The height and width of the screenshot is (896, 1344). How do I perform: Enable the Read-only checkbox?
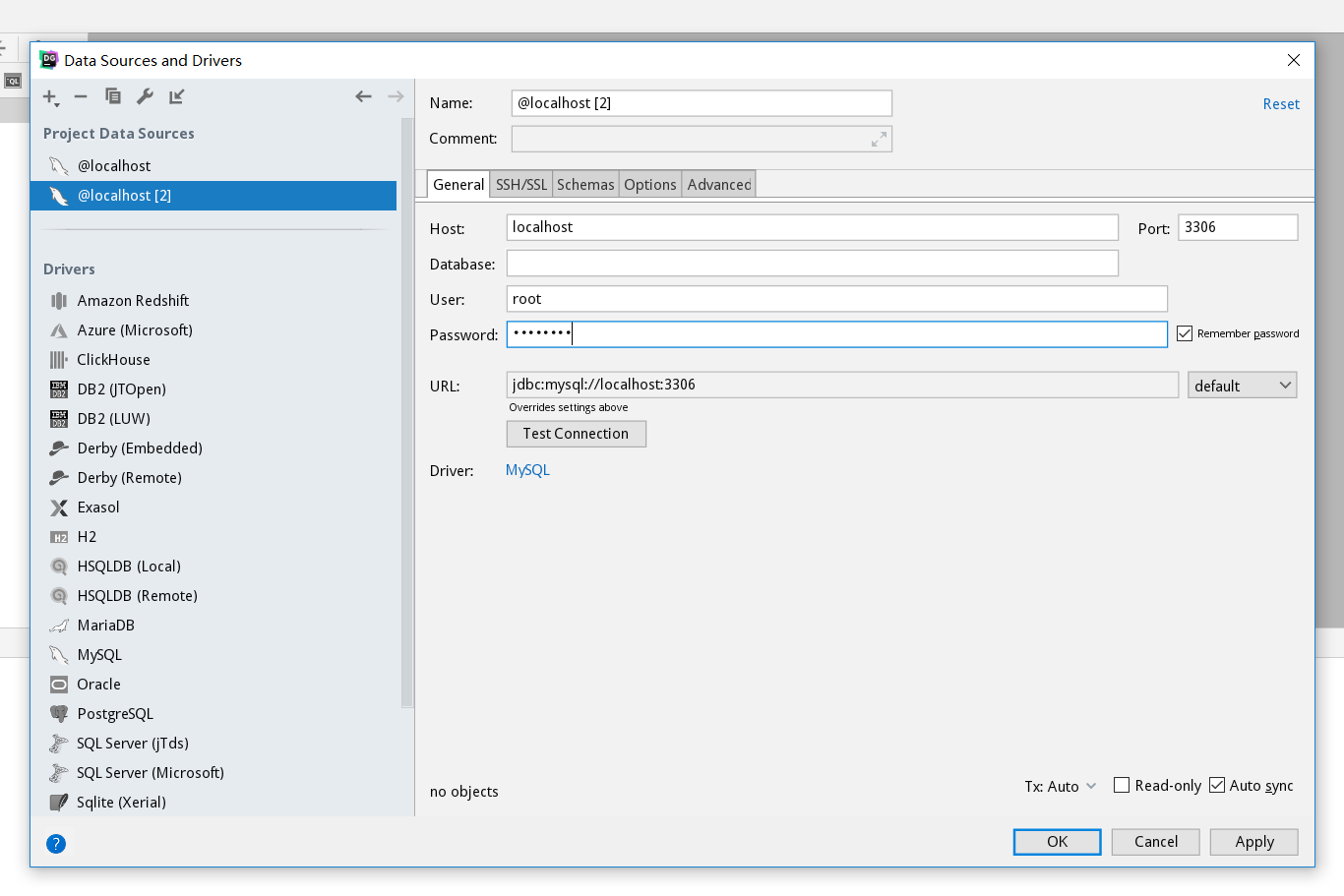[x=1122, y=785]
